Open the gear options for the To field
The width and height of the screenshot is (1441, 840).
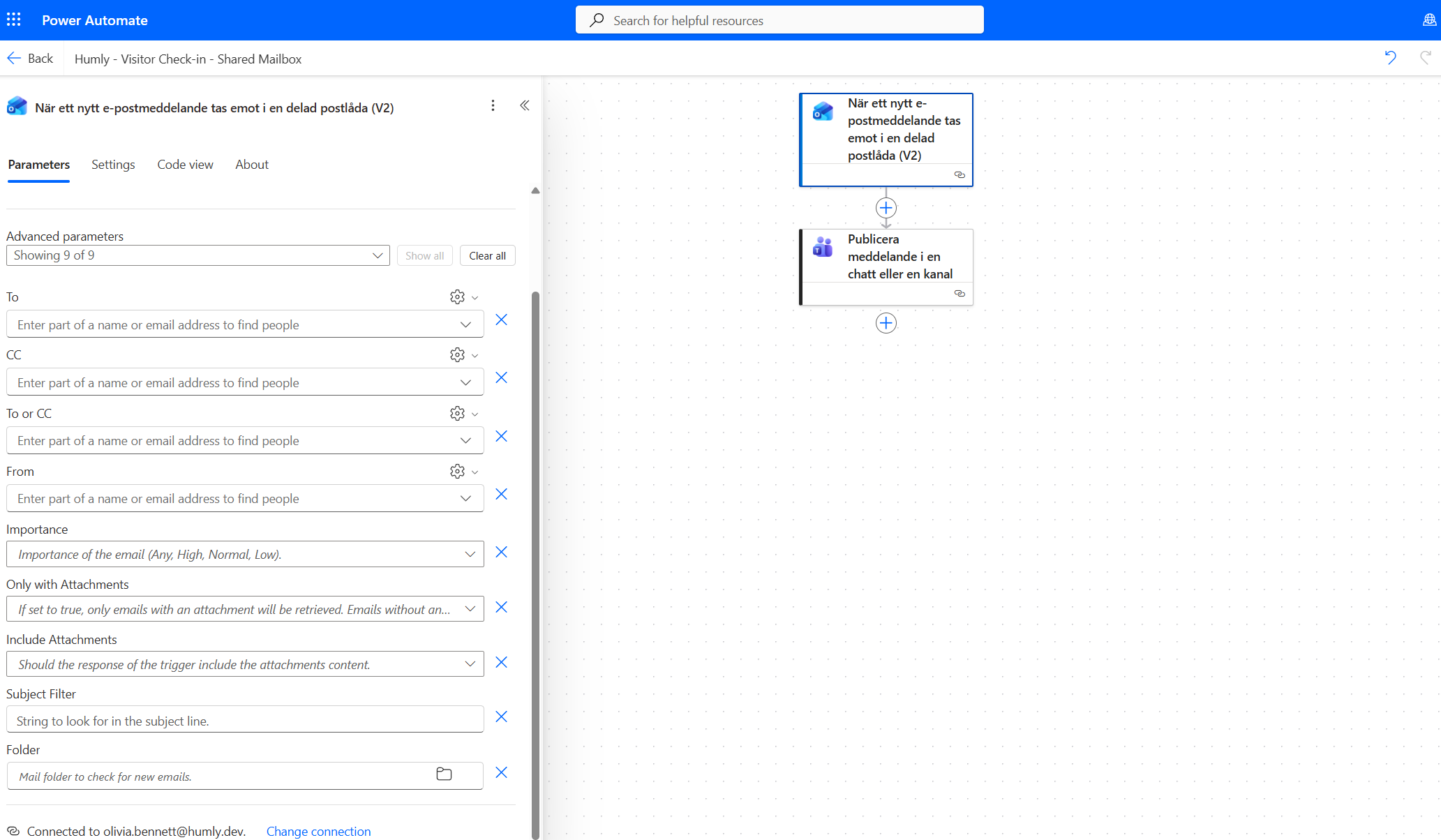point(457,297)
